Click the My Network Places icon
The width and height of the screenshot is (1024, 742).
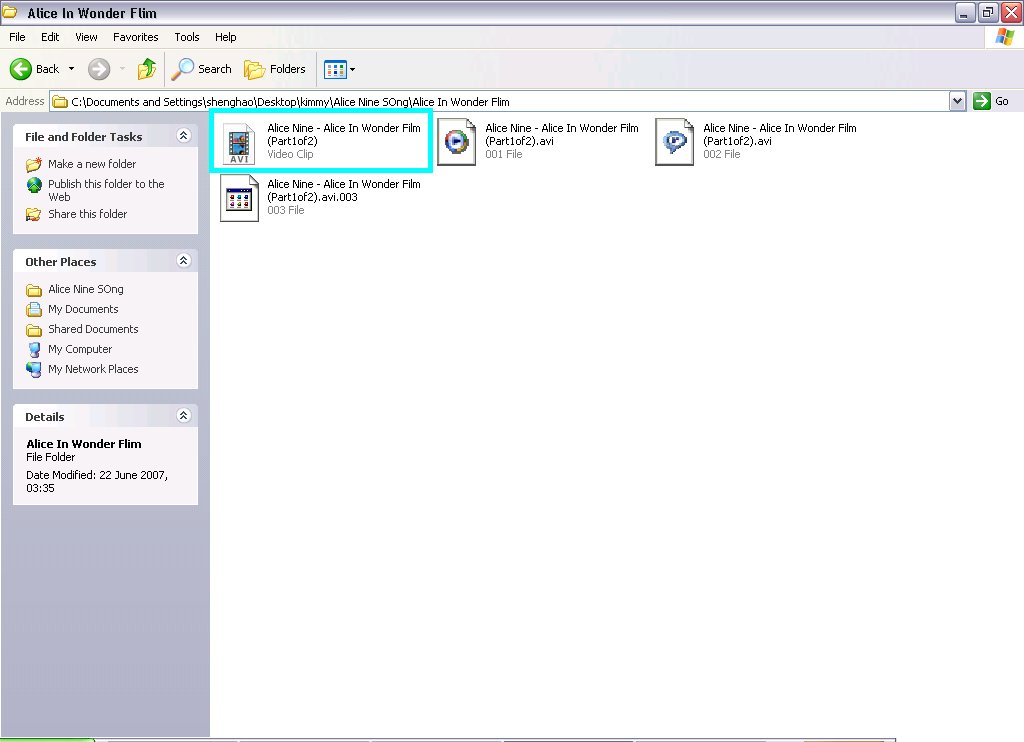tap(34, 370)
